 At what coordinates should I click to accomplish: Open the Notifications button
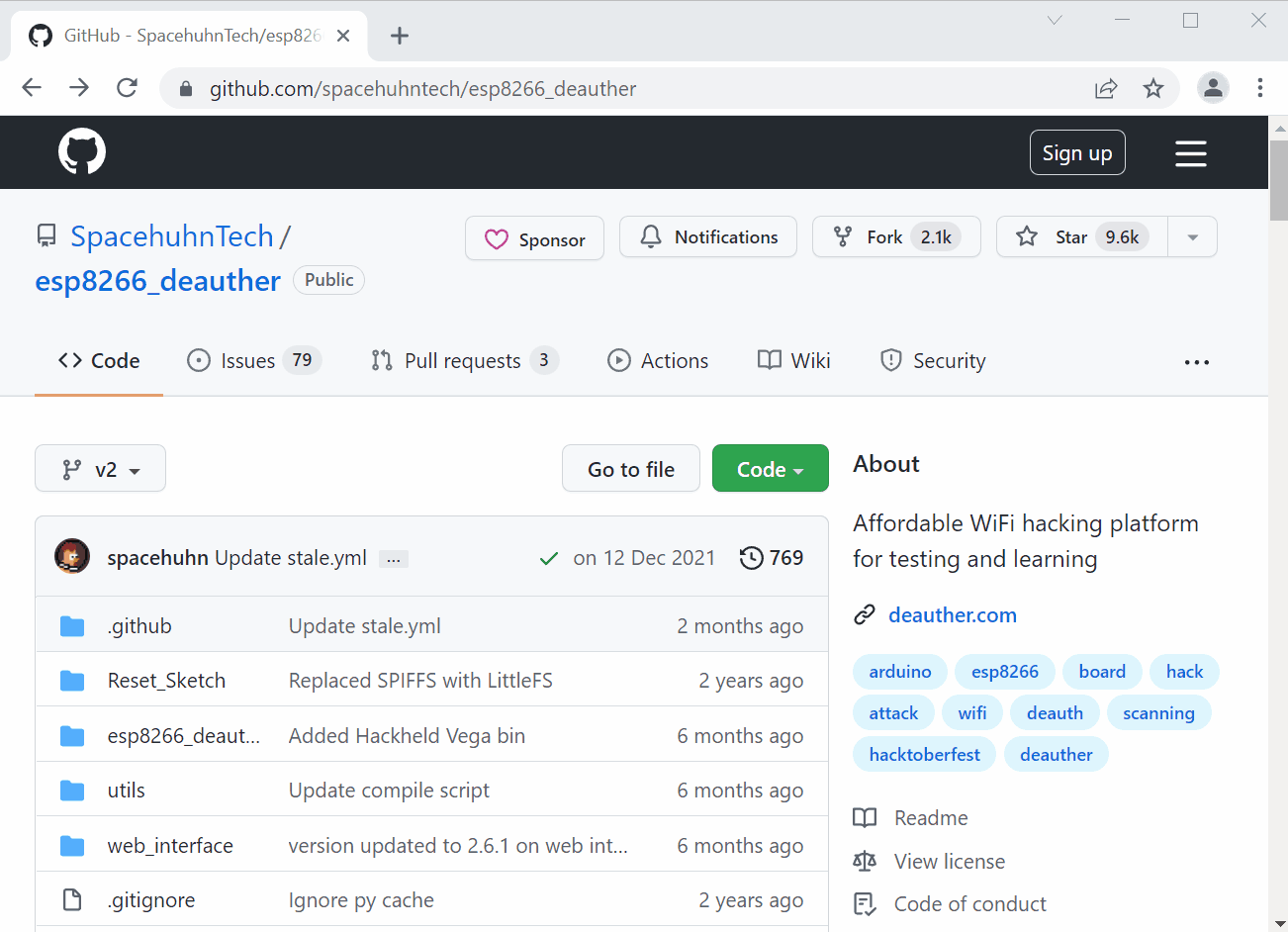click(x=708, y=237)
